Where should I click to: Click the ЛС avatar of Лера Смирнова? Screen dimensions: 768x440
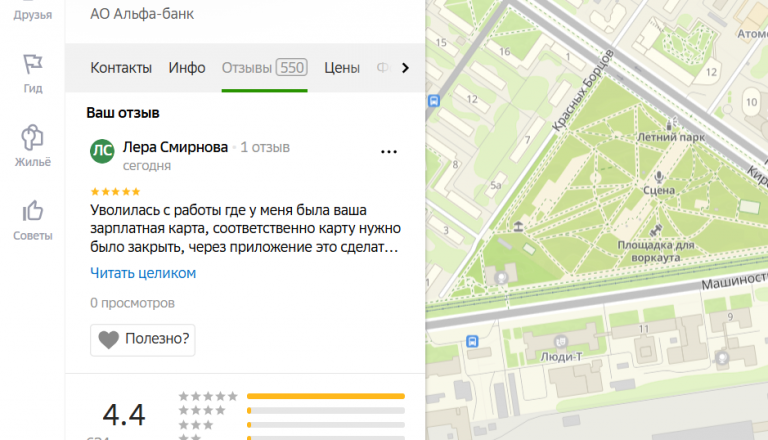(x=102, y=151)
